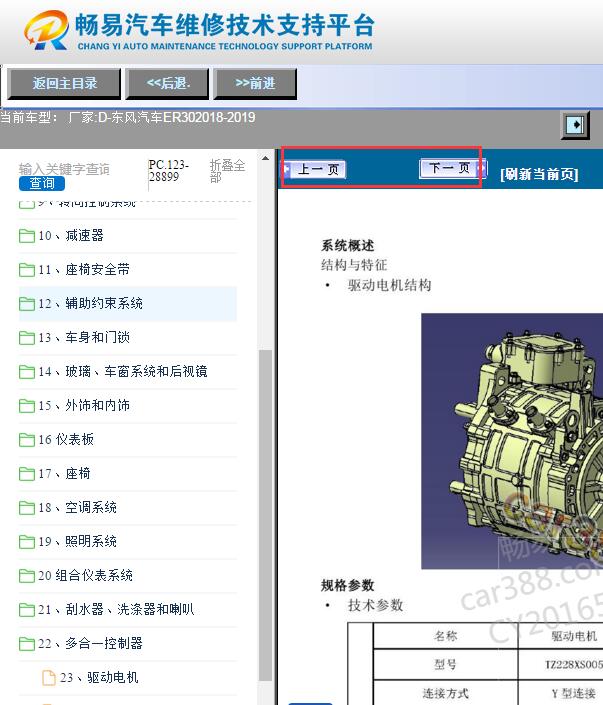Go back with the <<后退 button

point(167,84)
